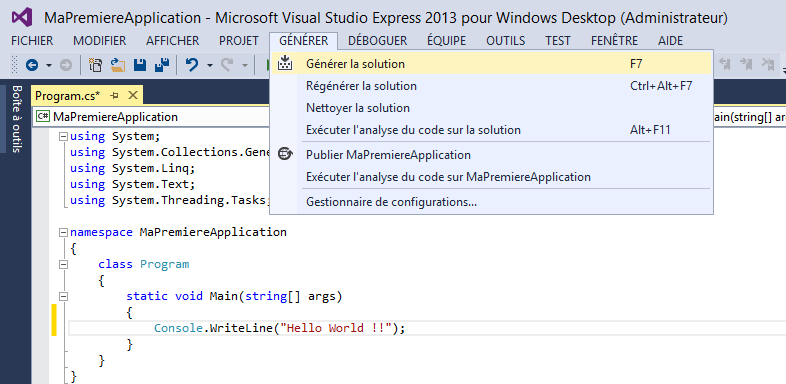Close the Program.cs tab
The image size is (786, 384).
click(133, 95)
